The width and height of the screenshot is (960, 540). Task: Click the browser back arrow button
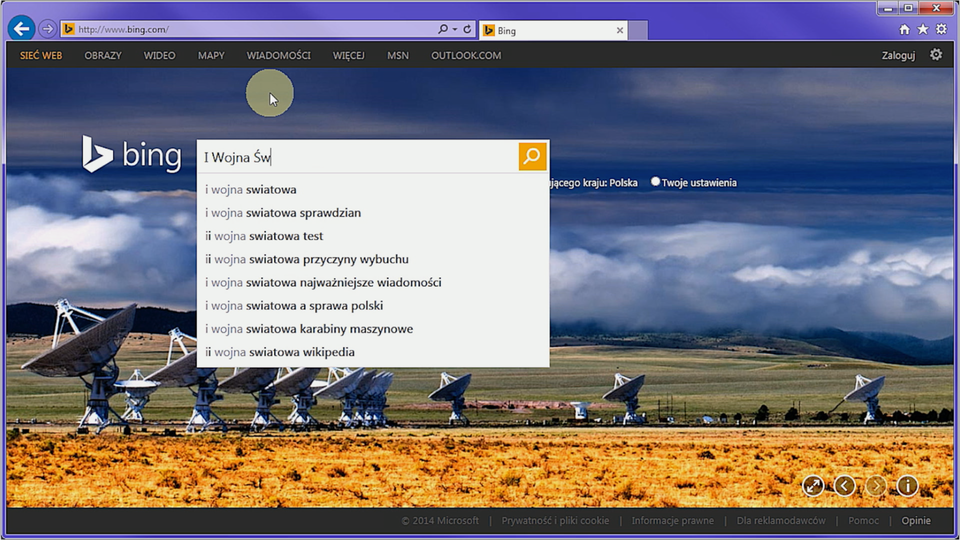21,28
